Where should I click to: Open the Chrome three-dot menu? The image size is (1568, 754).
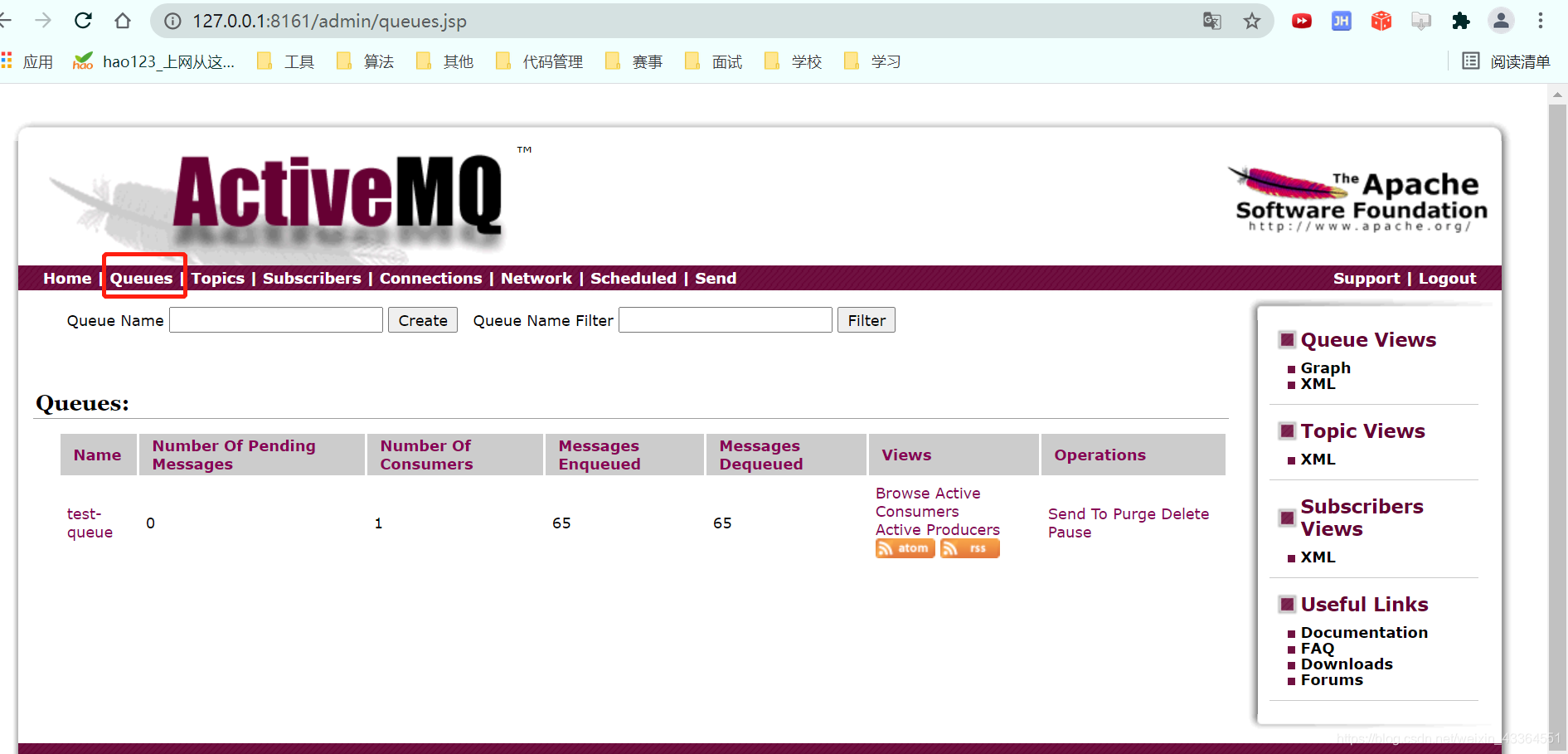(1541, 21)
